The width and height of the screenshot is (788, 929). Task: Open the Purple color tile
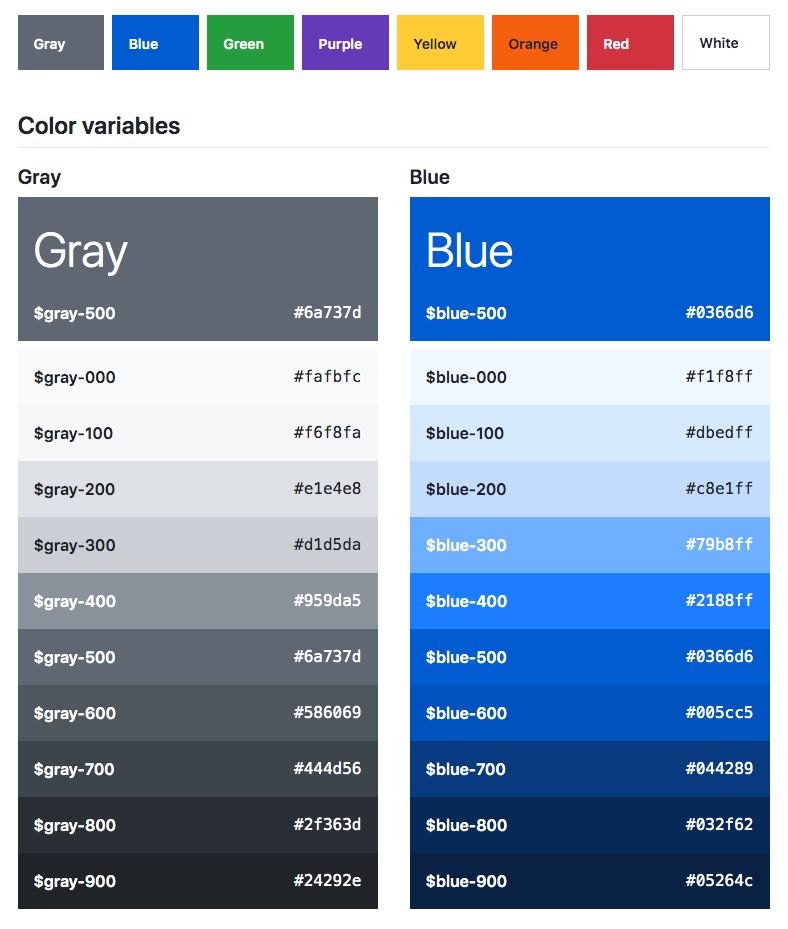[345, 43]
